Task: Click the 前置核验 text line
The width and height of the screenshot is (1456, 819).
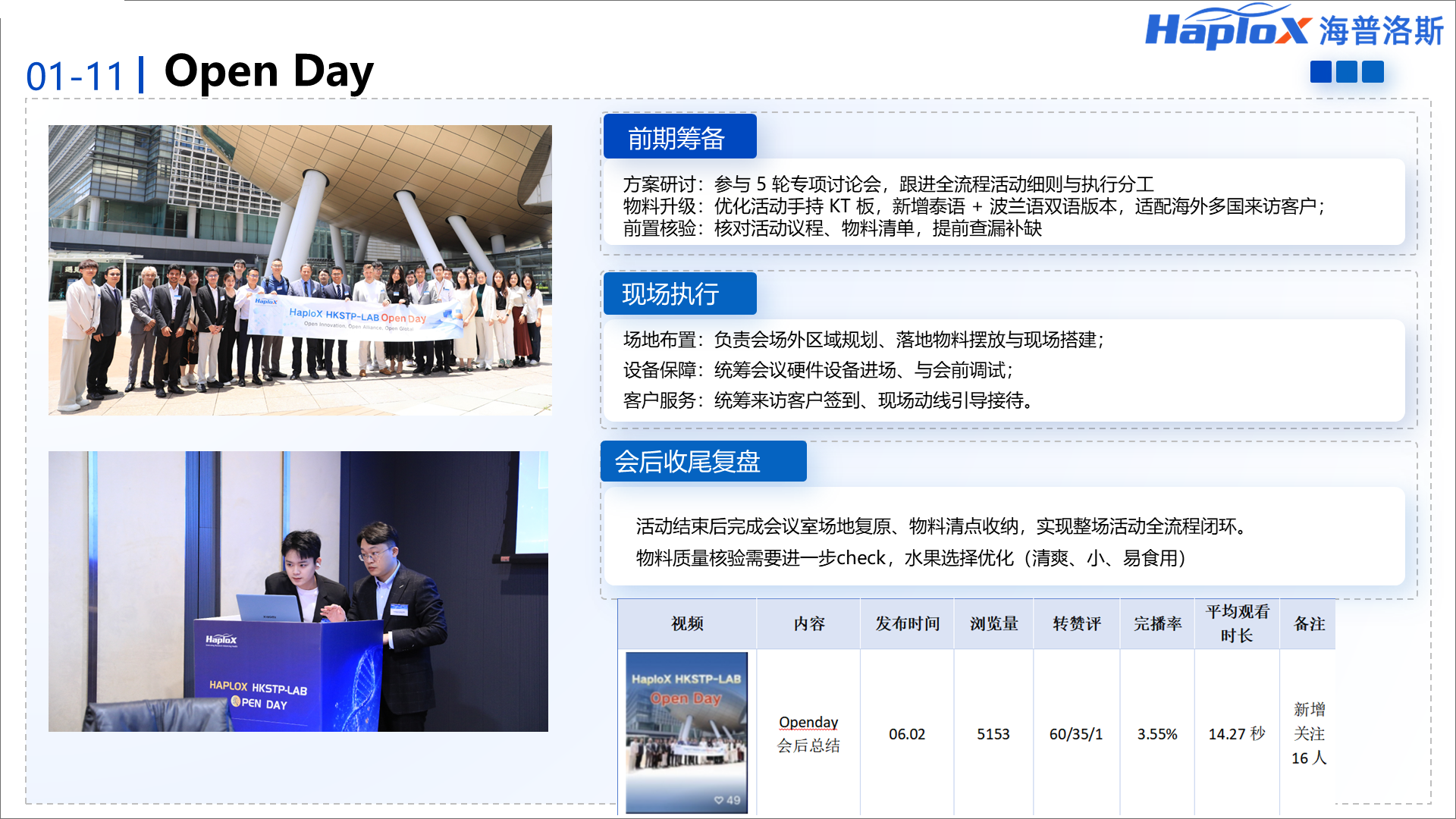Action: 832,228
